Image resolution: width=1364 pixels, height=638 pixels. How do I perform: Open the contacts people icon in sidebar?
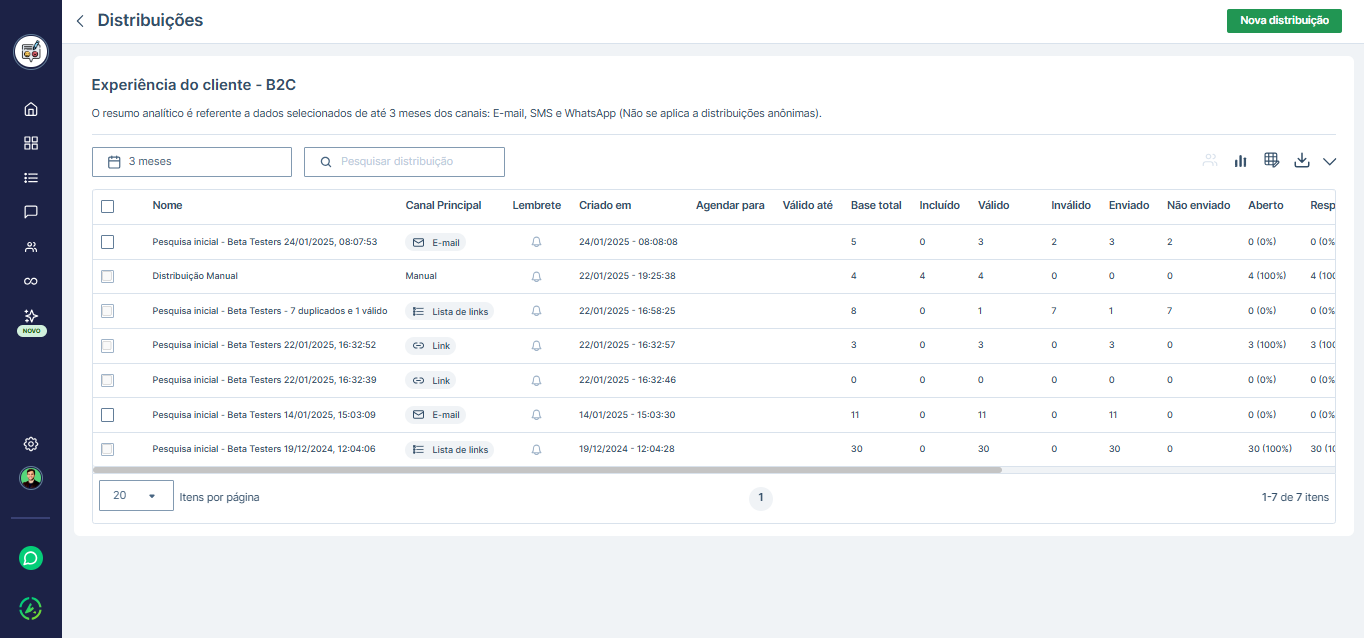31,247
